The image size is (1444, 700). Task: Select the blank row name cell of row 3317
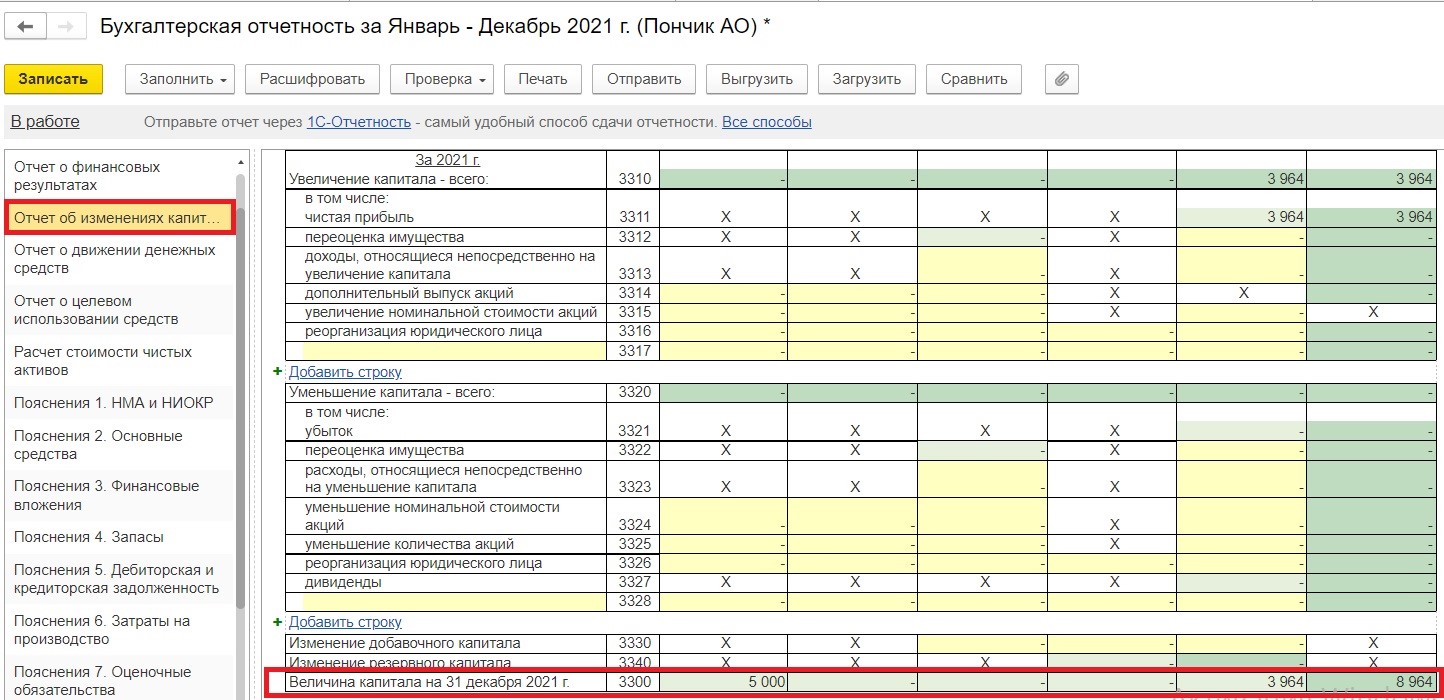(x=446, y=351)
